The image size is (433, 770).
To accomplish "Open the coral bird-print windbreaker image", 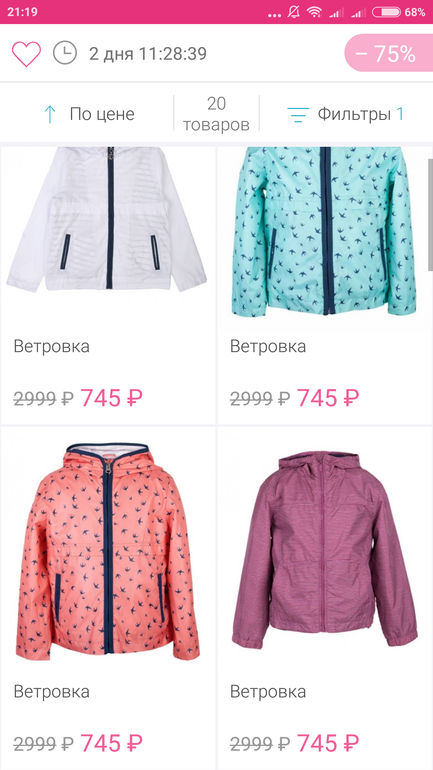I will click(x=108, y=549).
